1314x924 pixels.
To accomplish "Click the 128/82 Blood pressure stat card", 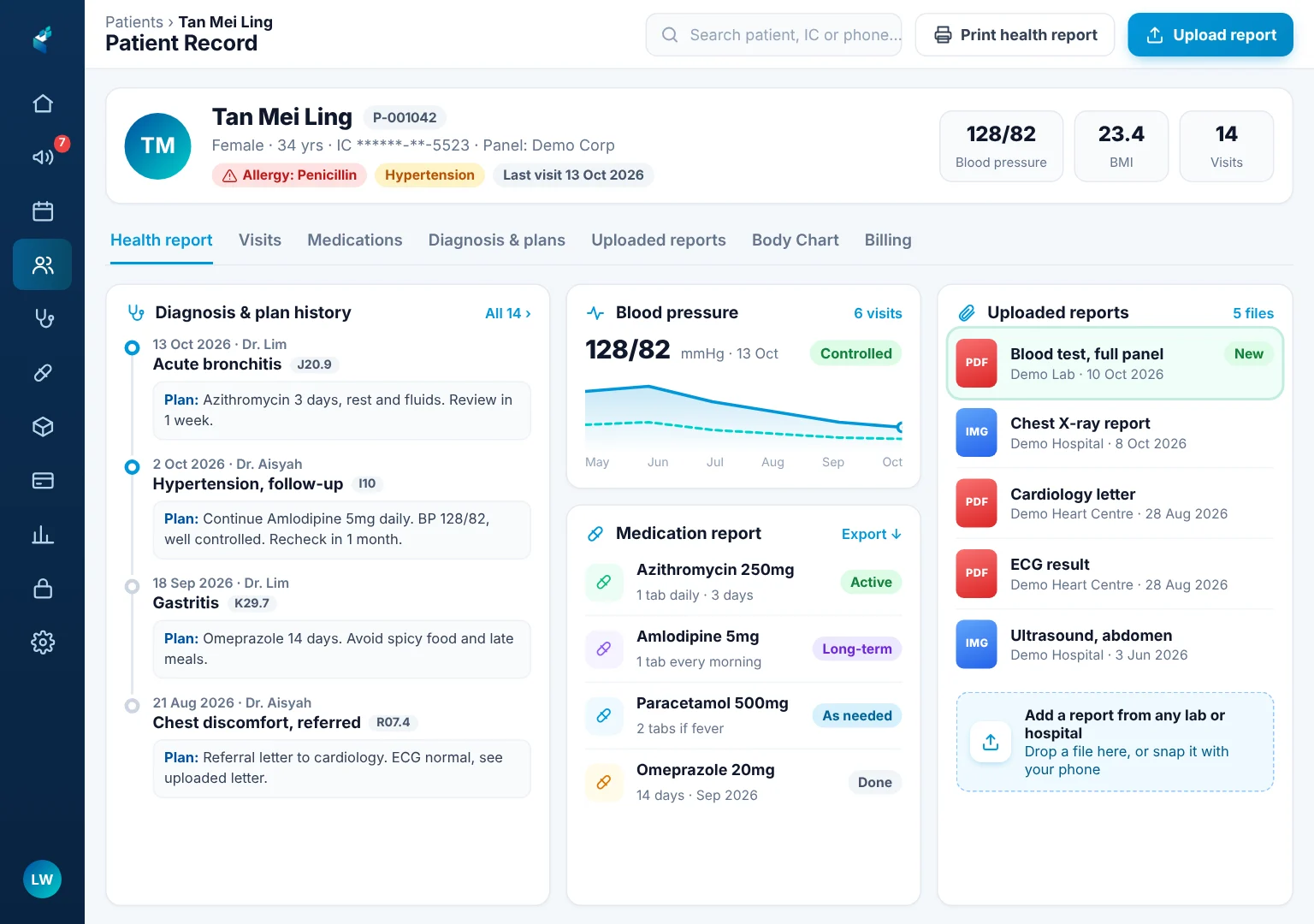I will (x=1001, y=146).
